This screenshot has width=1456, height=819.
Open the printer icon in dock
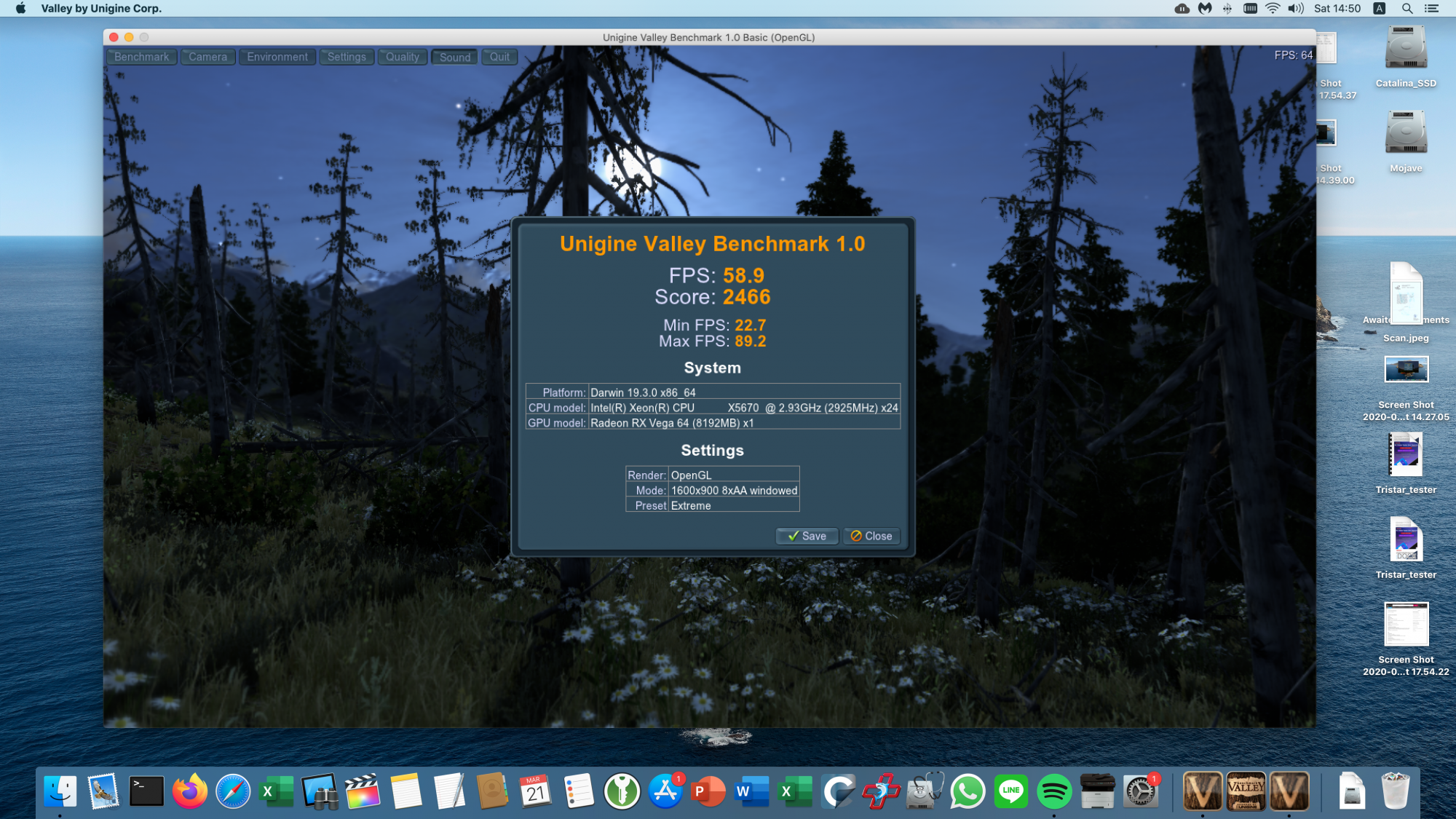(1097, 791)
